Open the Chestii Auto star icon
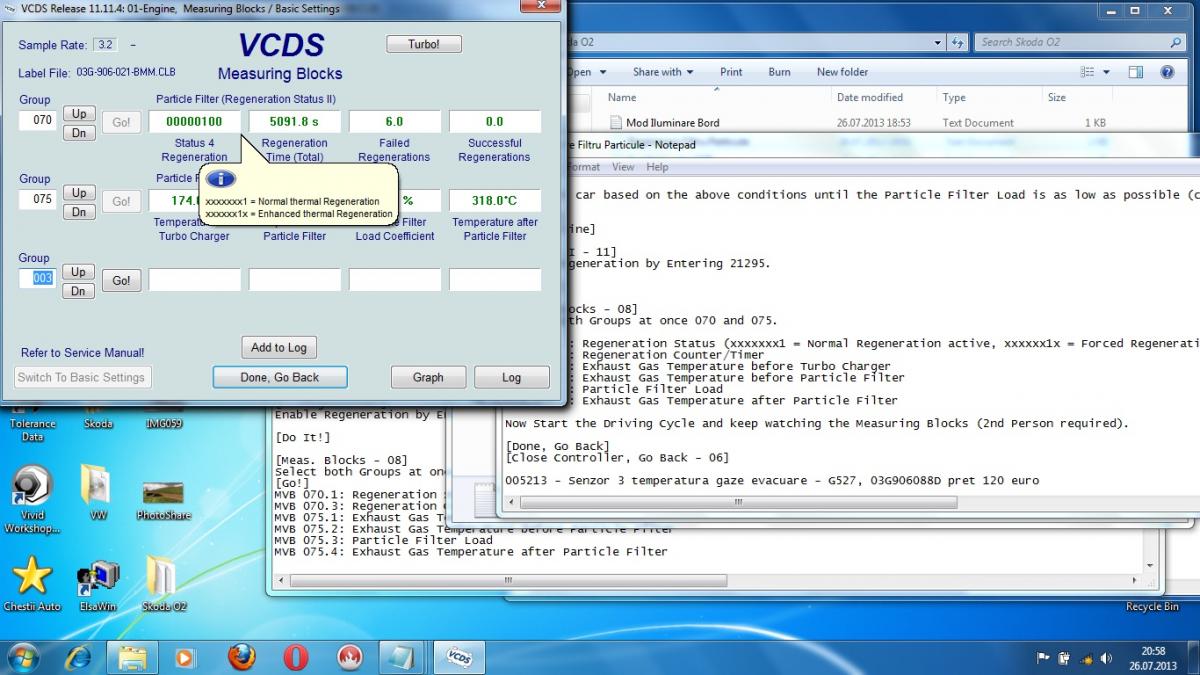The height and width of the screenshot is (675, 1200). point(32,580)
